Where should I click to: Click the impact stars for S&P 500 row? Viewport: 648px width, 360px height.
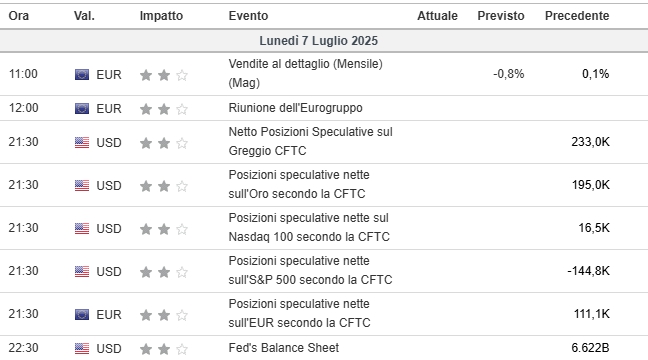164,272
